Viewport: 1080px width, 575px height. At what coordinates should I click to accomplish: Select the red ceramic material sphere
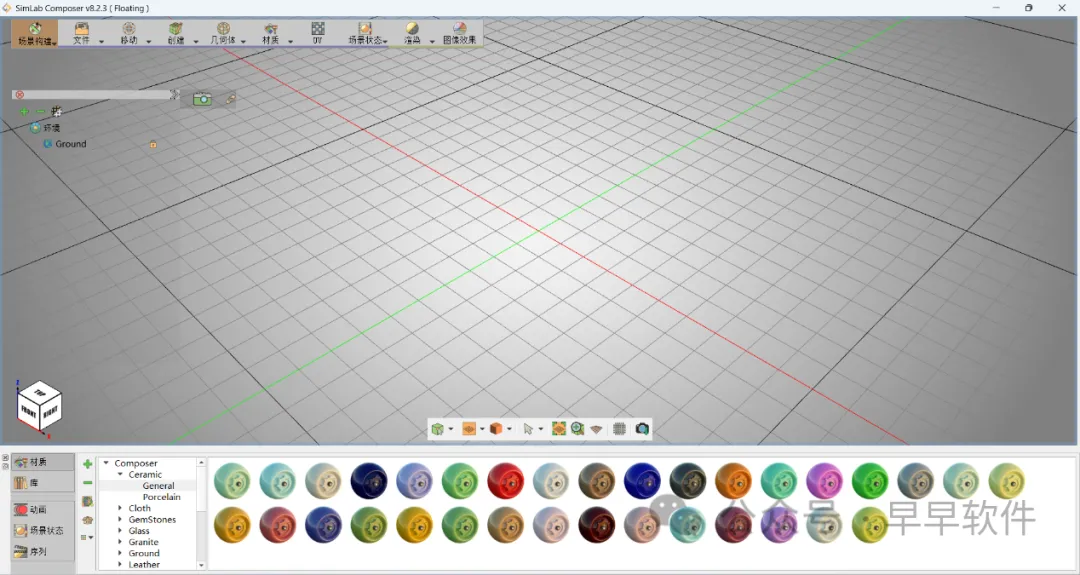point(506,481)
